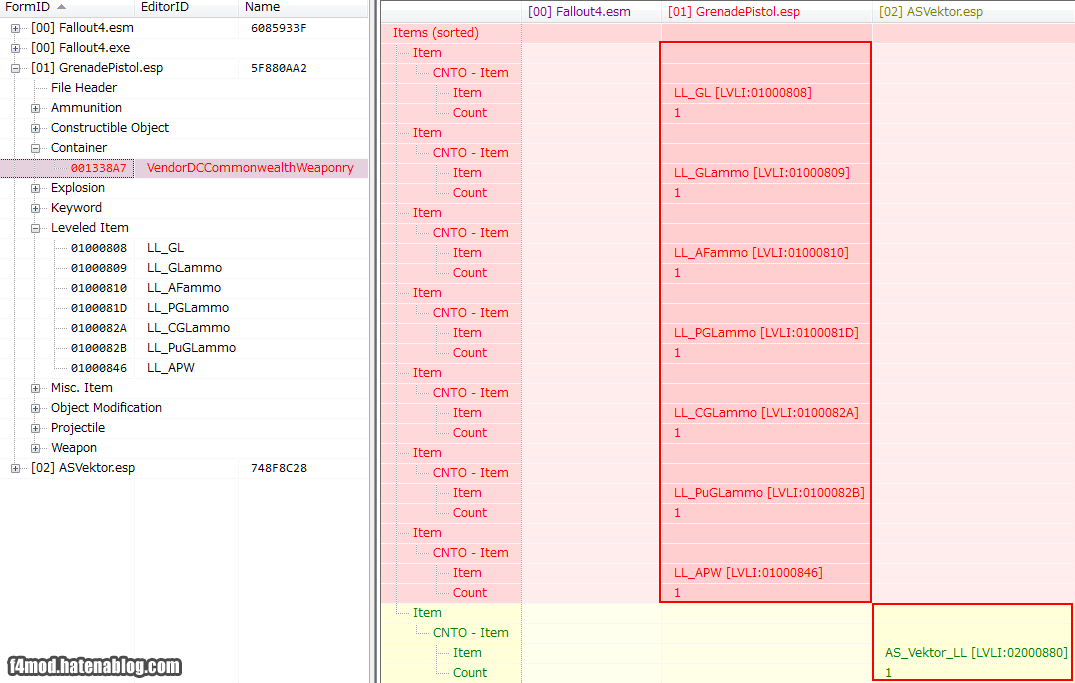Select the Items (sorted) row
The height and width of the screenshot is (683, 1075).
pyautogui.click(x=436, y=33)
